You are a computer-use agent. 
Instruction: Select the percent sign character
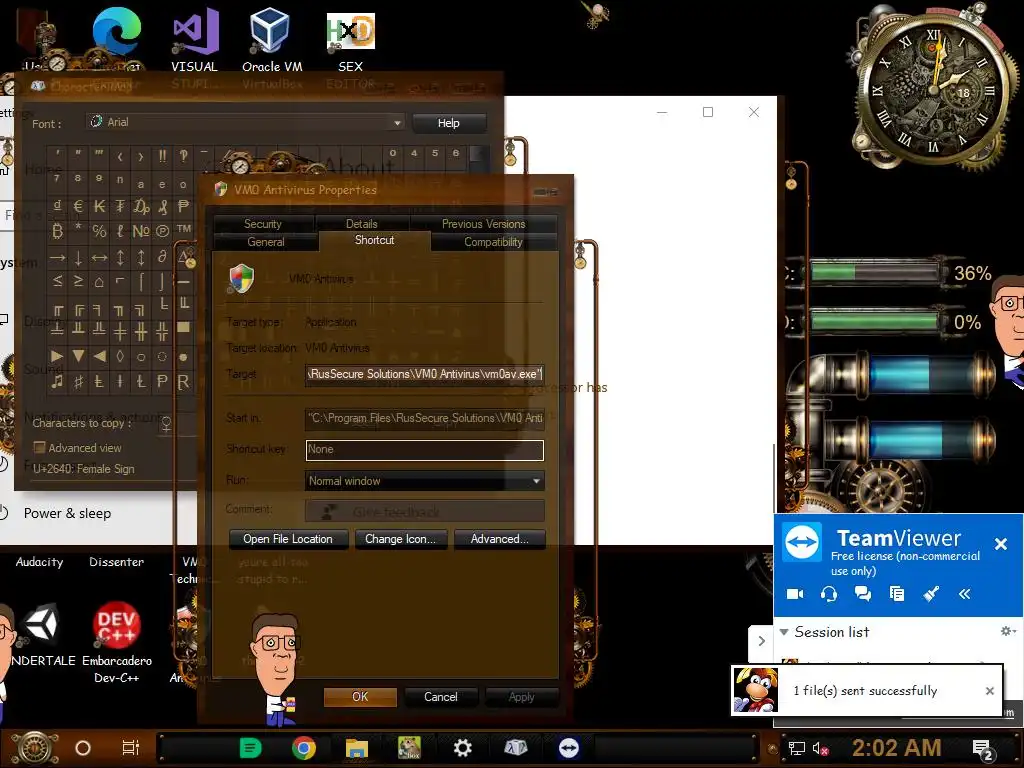point(99,231)
